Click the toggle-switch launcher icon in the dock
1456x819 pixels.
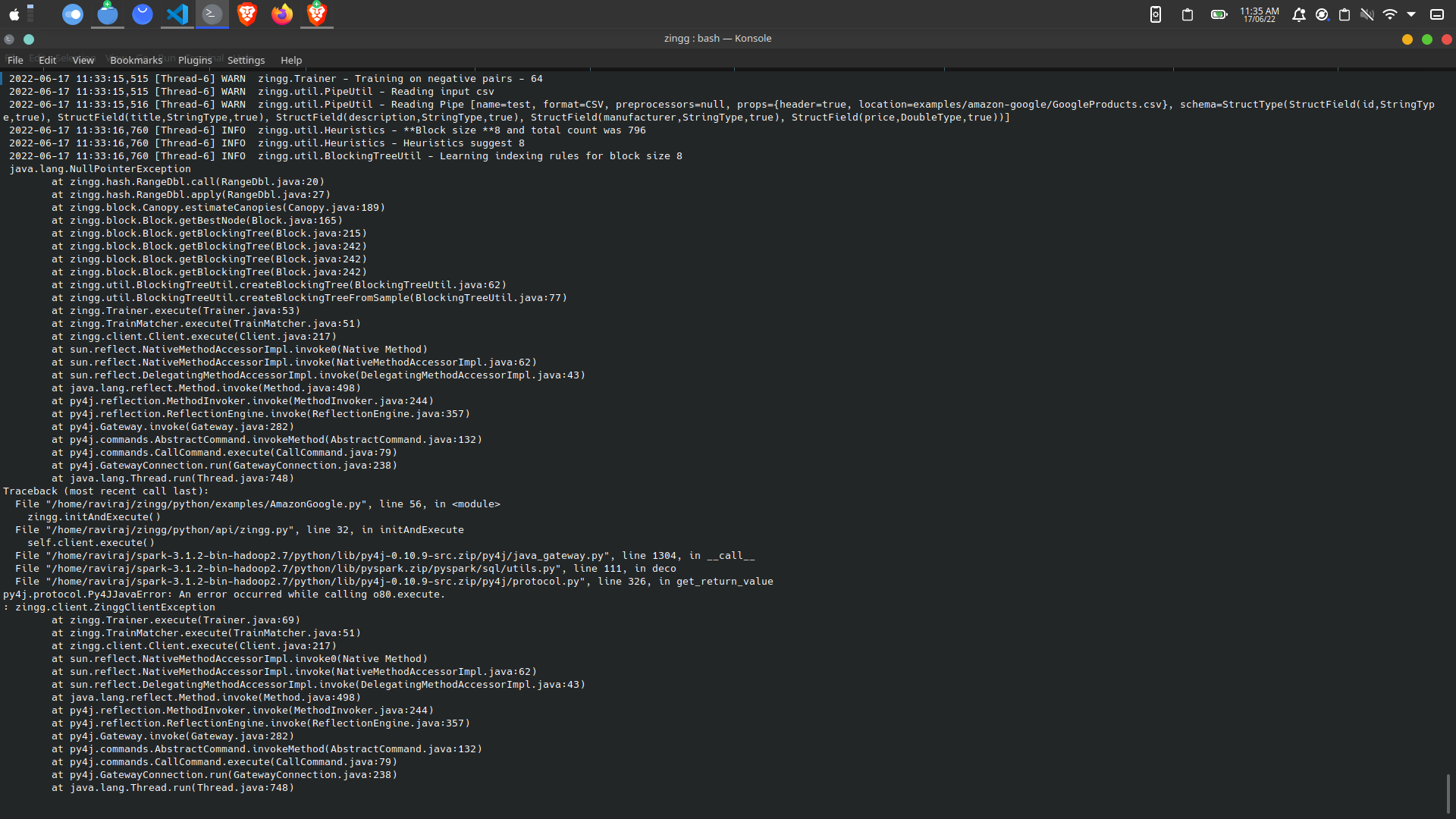click(x=73, y=14)
